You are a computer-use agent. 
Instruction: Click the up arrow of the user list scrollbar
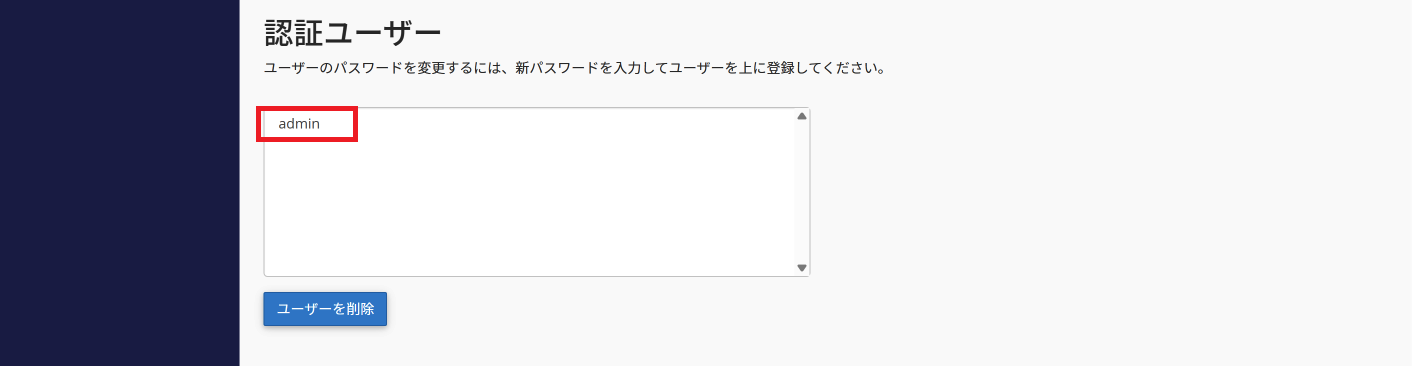pyautogui.click(x=802, y=116)
